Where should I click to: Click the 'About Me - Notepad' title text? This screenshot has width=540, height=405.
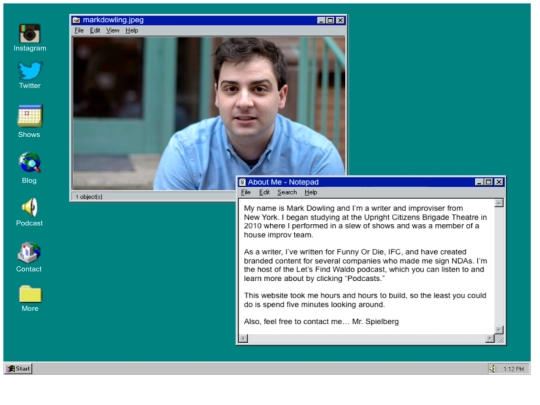pyautogui.click(x=283, y=182)
